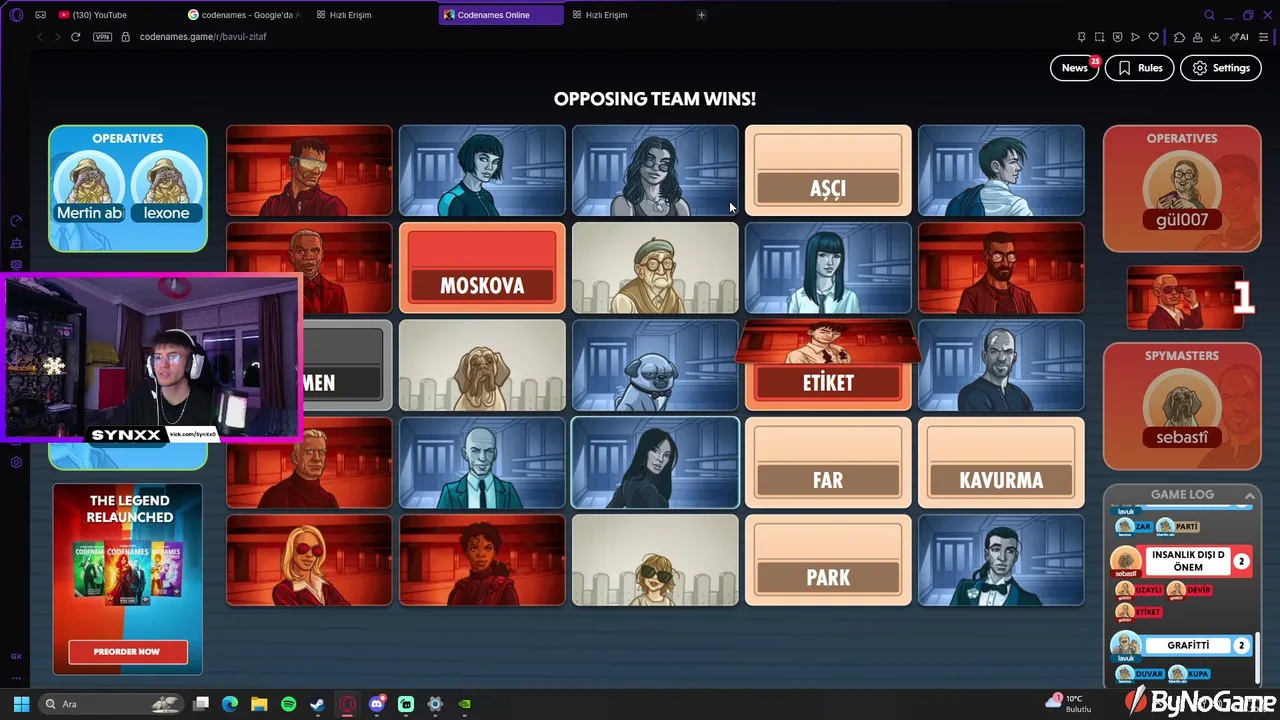This screenshot has height=720, width=1280.
Task: Click the lexone operative avatar
Action: click(x=166, y=187)
